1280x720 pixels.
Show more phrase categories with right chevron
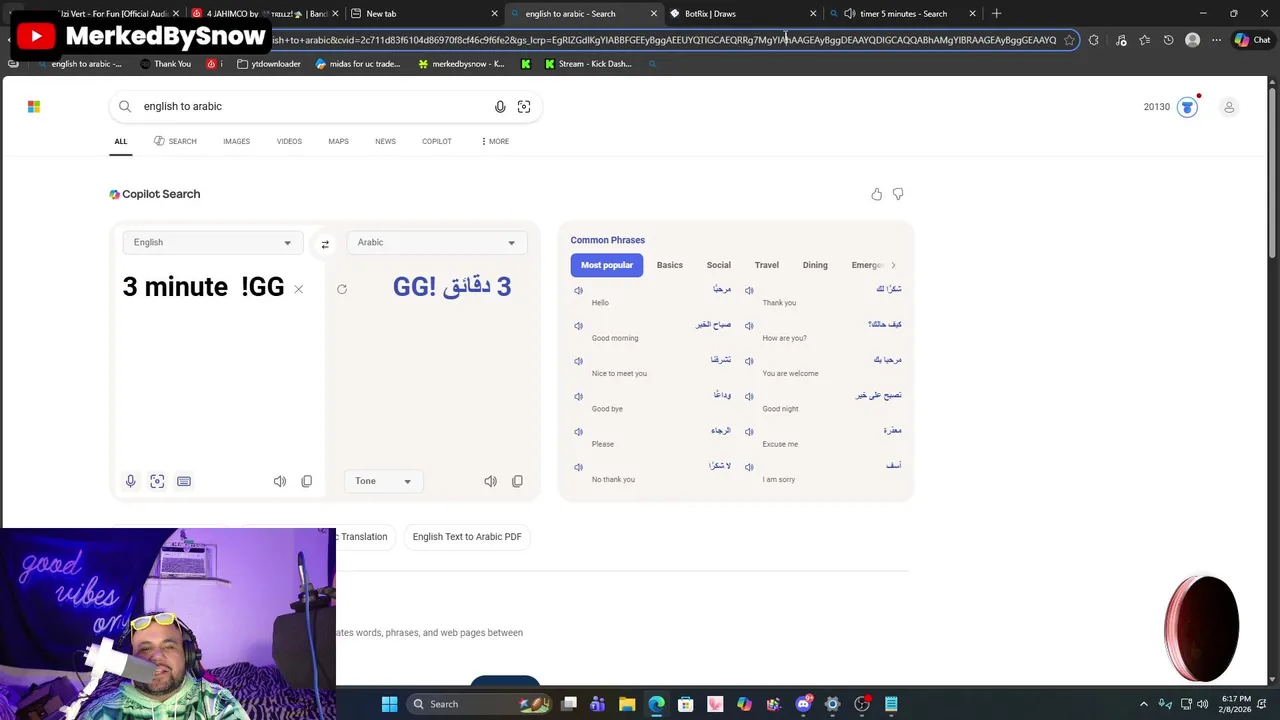pos(893,265)
